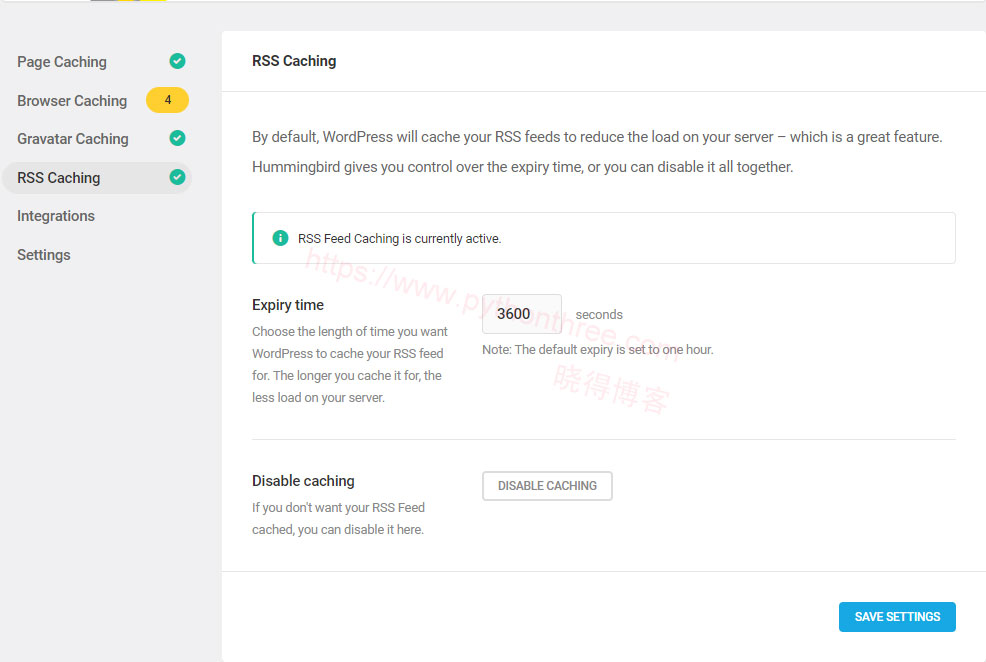Screen dimensions: 986x662
Task: Click the green check icon beside RSS Caching
Action: 177,177
